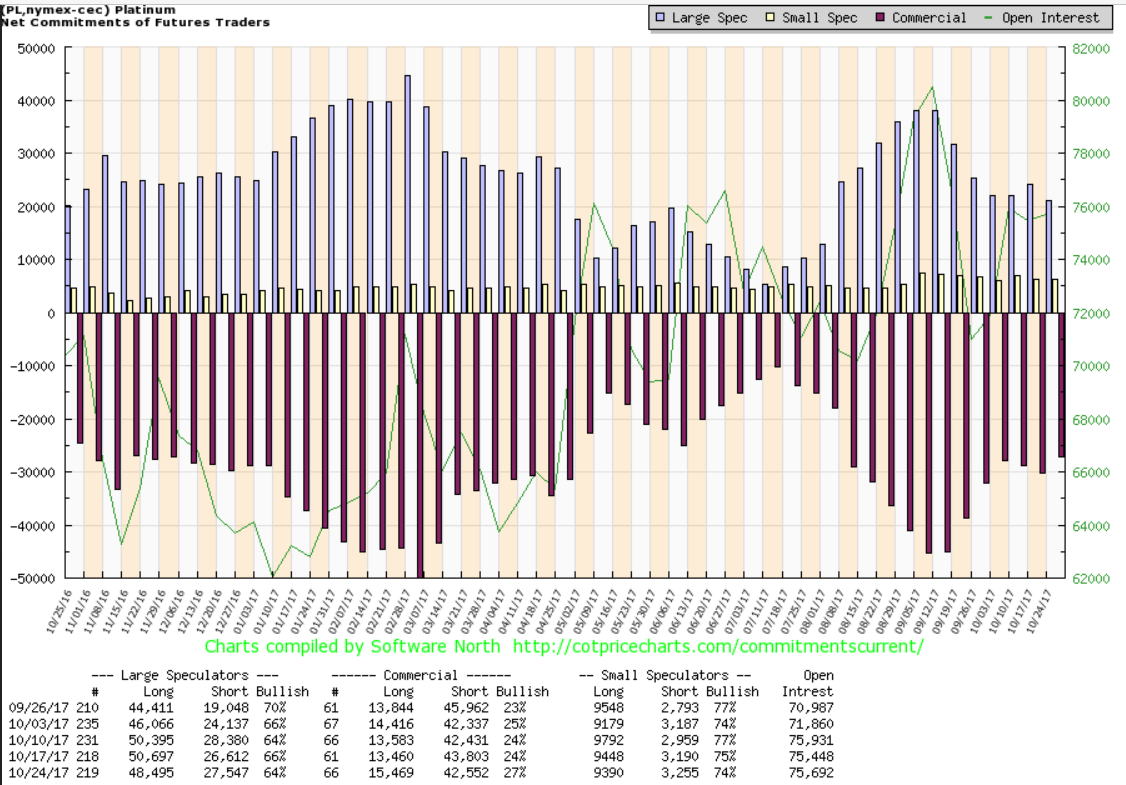Click the 50000 label on left axis
The width and height of the screenshot is (1126, 785).
pyautogui.click(x=35, y=48)
